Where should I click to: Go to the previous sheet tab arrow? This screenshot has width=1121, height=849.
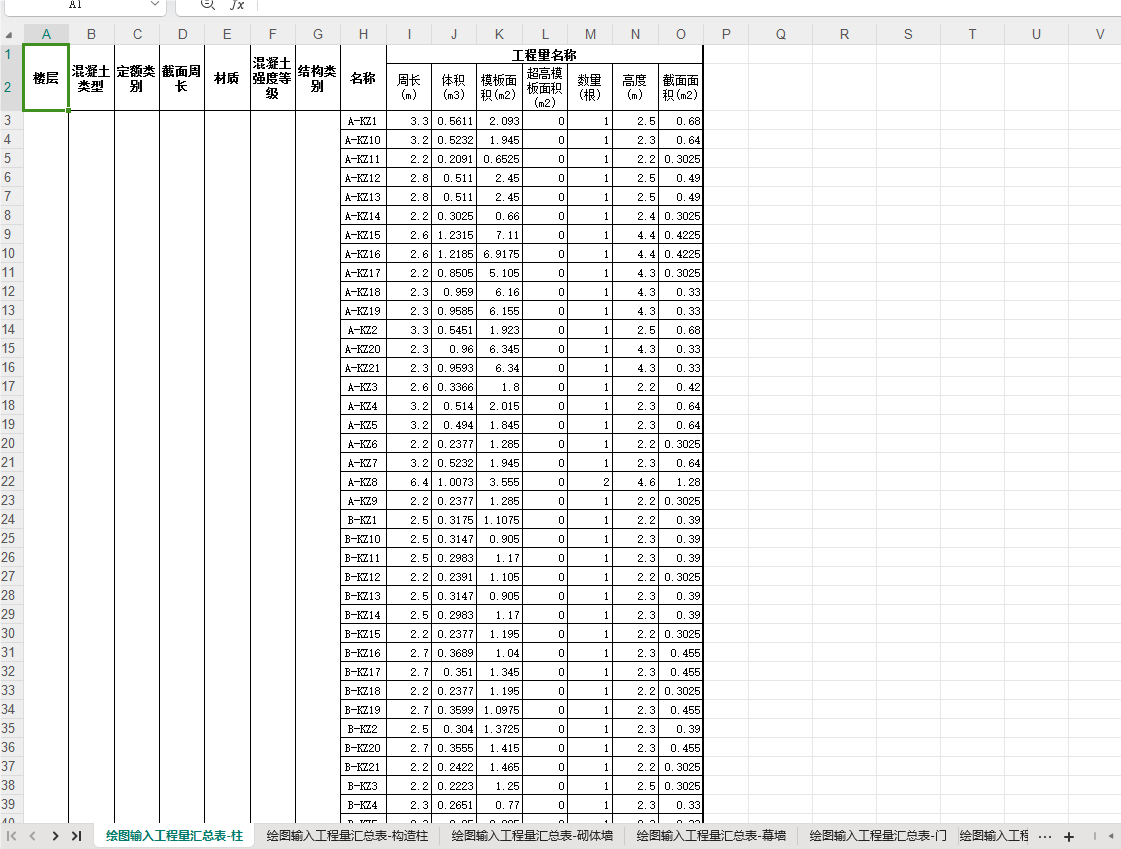(x=32, y=835)
